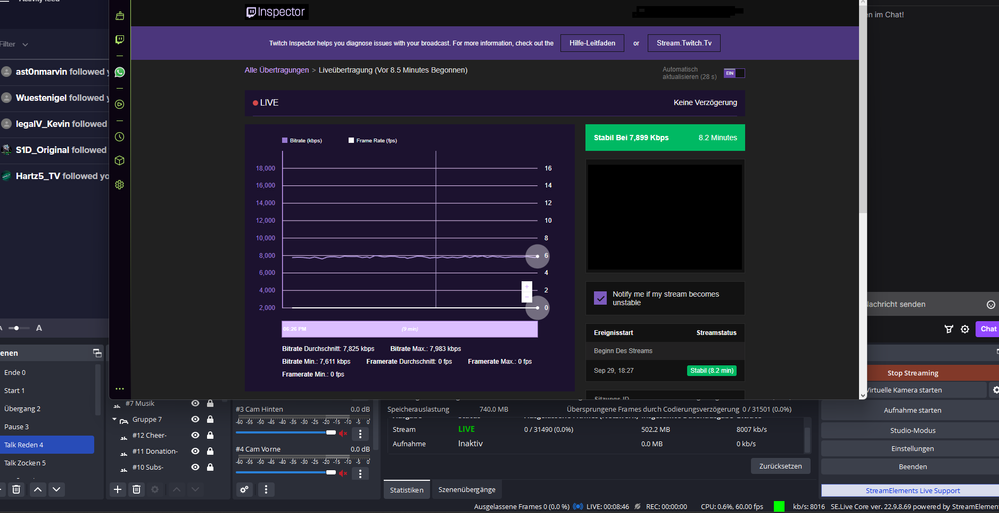Viewport: 999px width, 513px height.
Task: Open the sidebar settings gear icon
Action: coord(119,185)
